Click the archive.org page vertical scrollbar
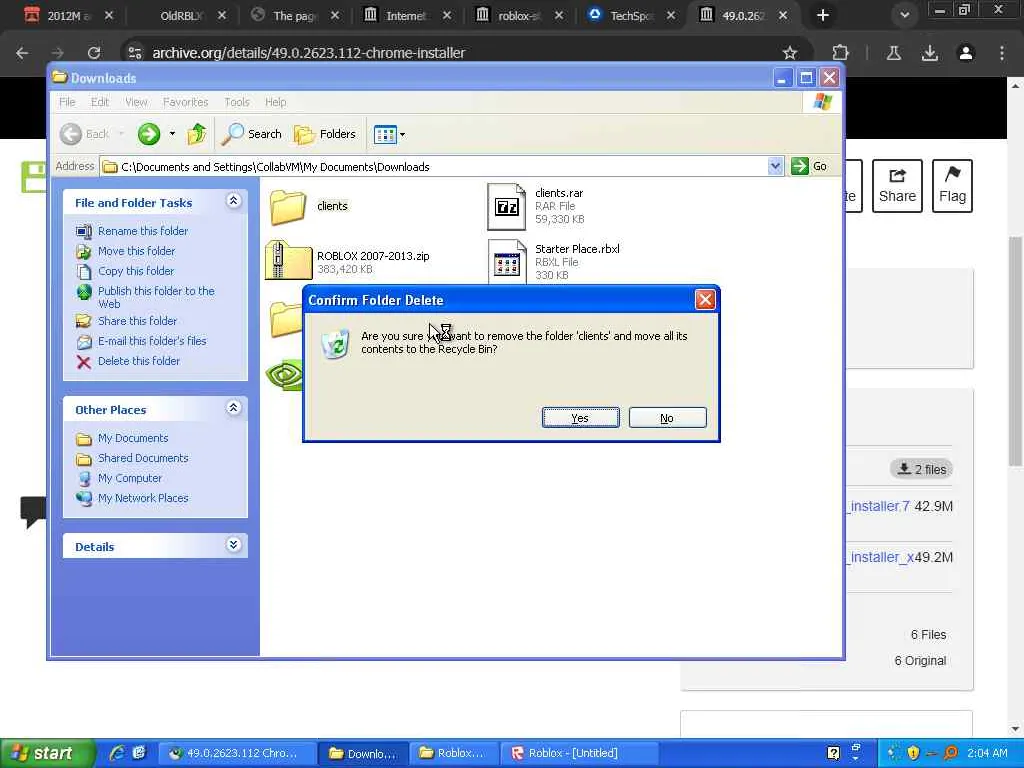The width and height of the screenshot is (1024, 768). coord(1015,351)
